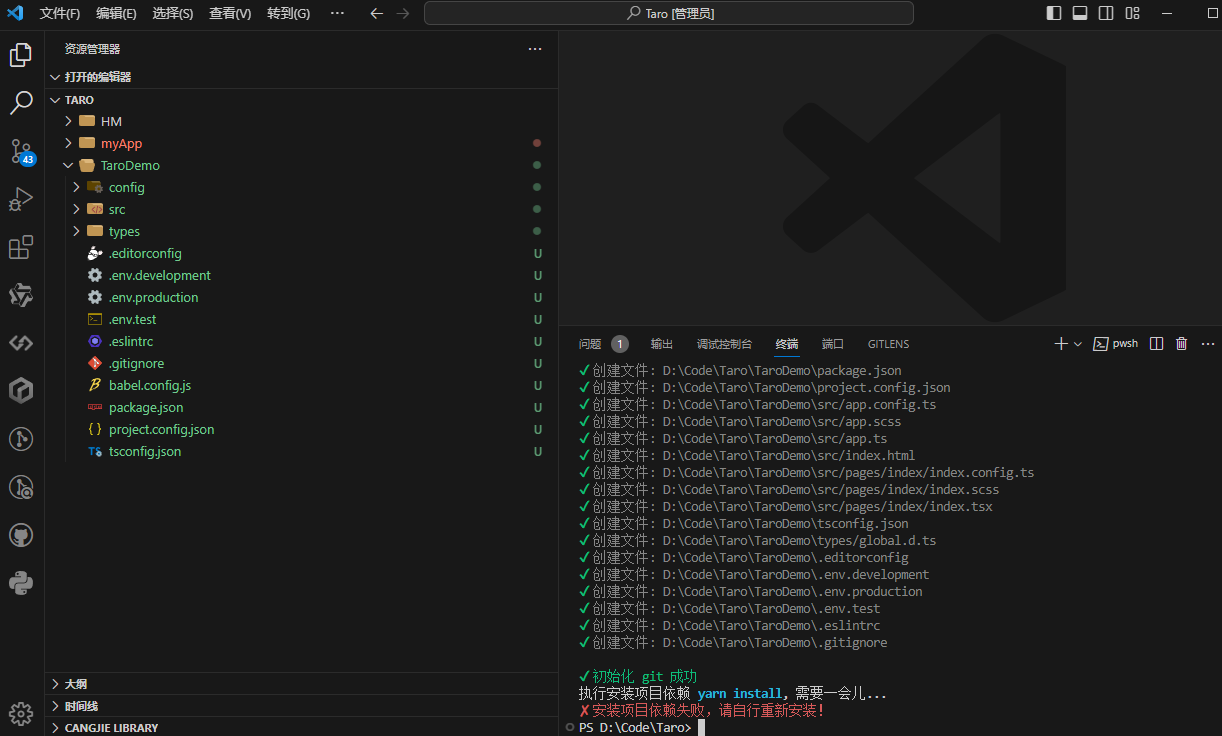Open the Extensions view
The height and width of the screenshot is (736, 1222).
pyautogui.click(x=21, y=247)
